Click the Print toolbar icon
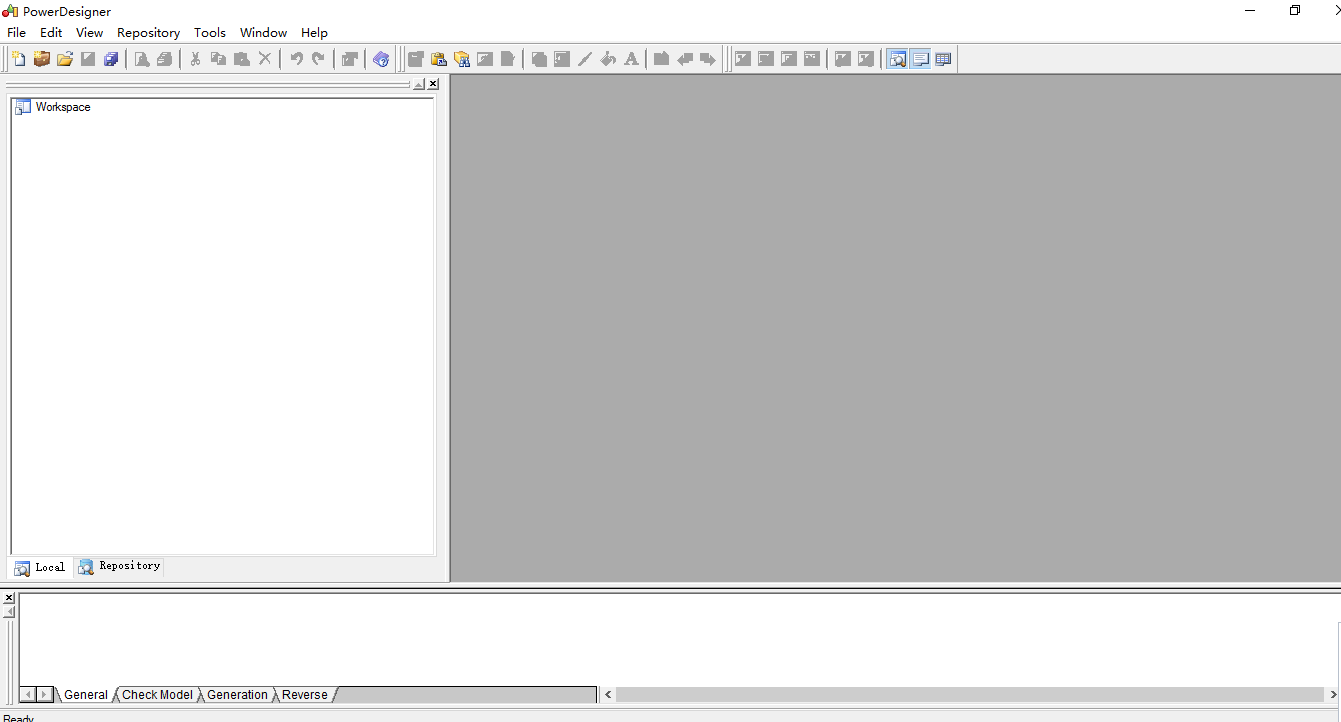Image resolution: width=1341 pixels, height=722 pixels. 165,59
